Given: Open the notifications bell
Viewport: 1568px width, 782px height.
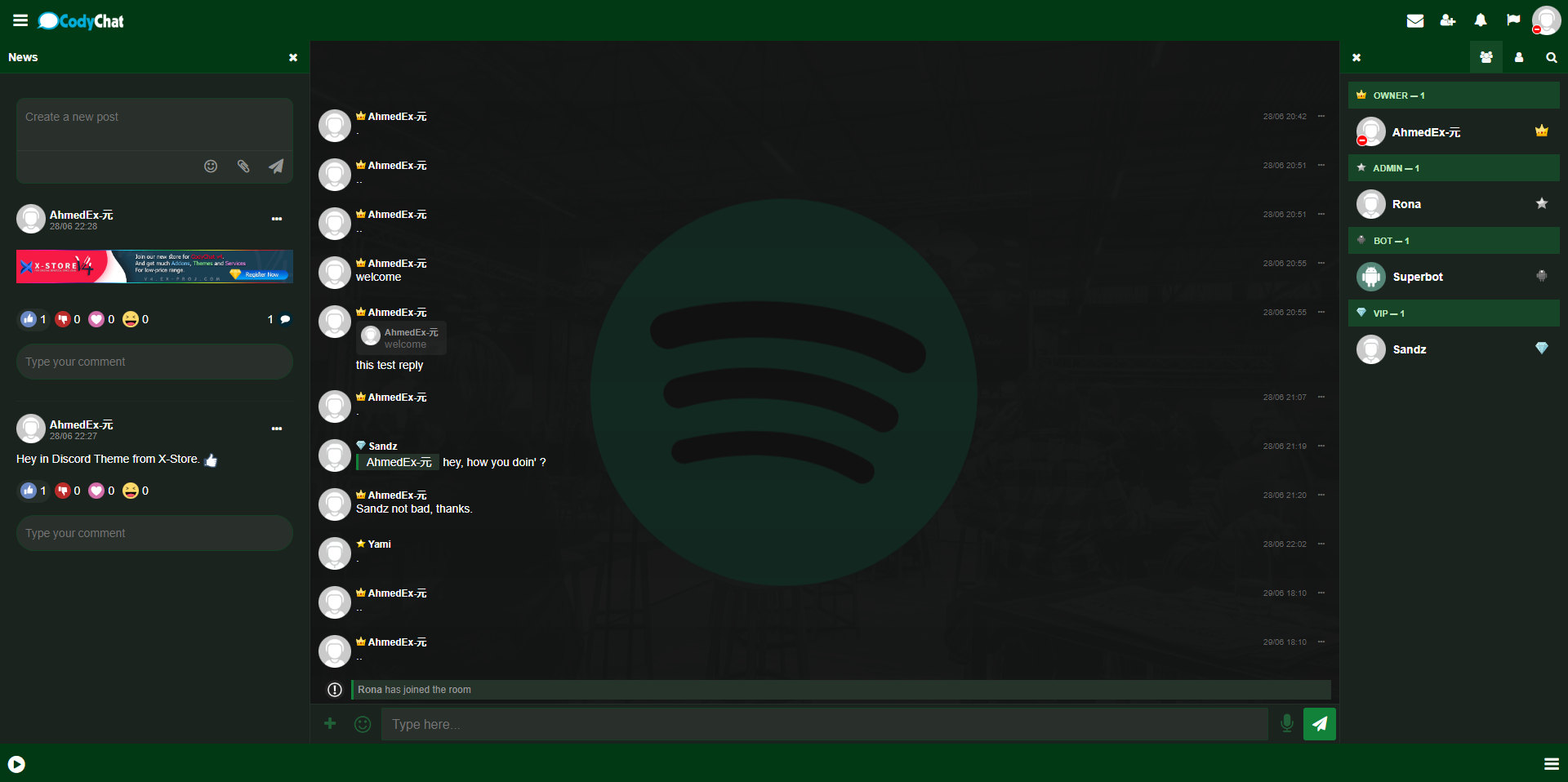Looking at the screenshot, I should 1481,20.
